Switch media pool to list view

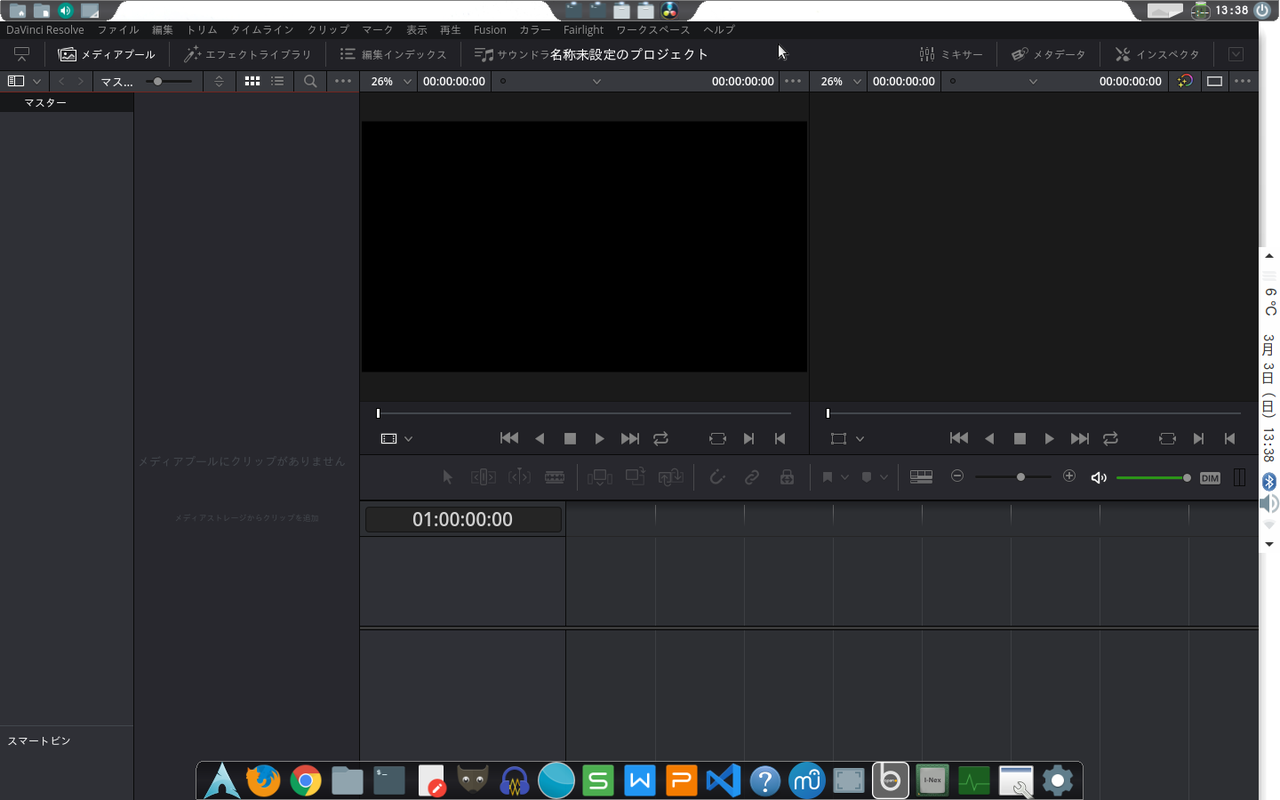click(x=277, y=81)
